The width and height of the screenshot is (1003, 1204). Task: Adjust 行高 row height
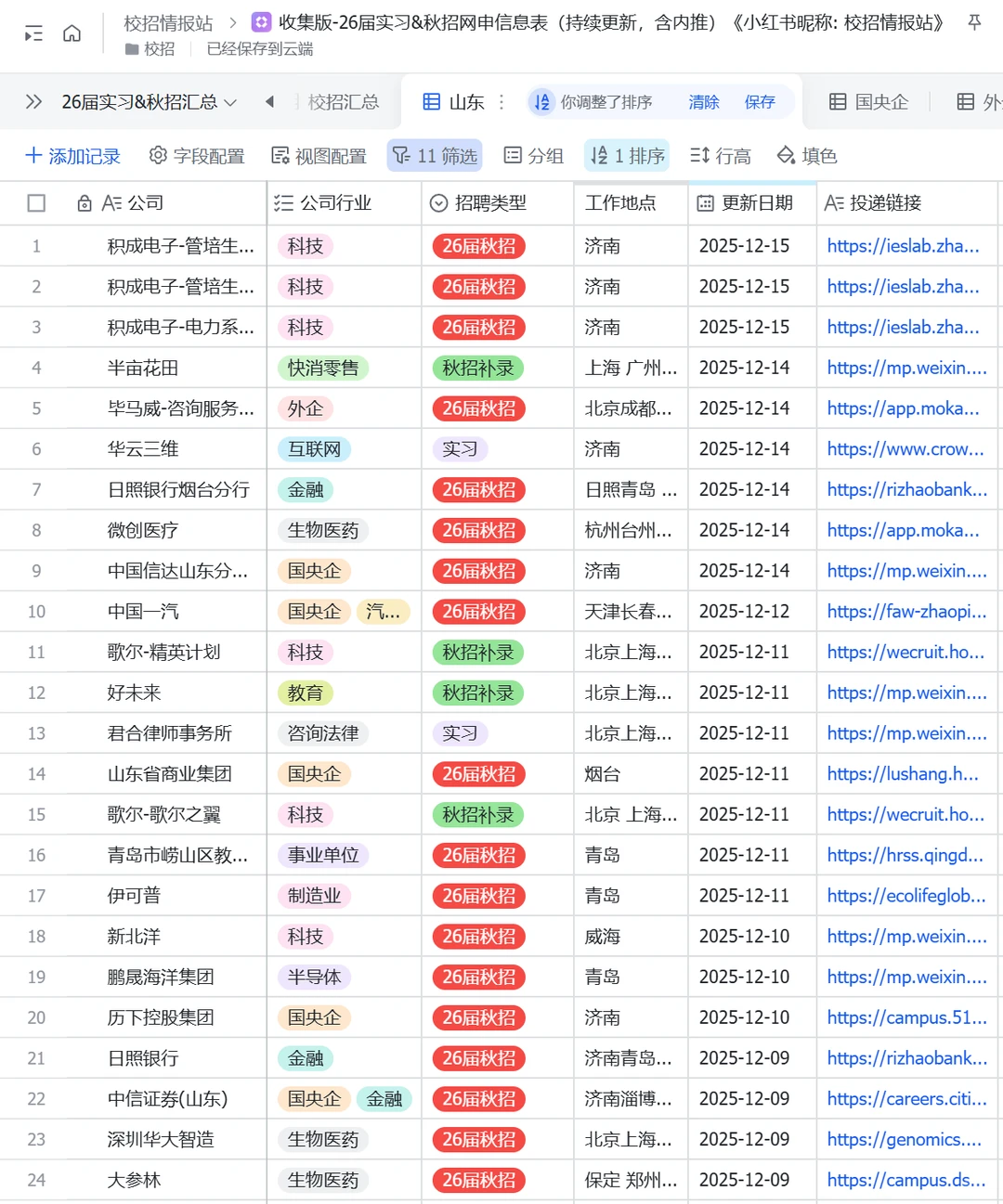click(x=721, y=156)
